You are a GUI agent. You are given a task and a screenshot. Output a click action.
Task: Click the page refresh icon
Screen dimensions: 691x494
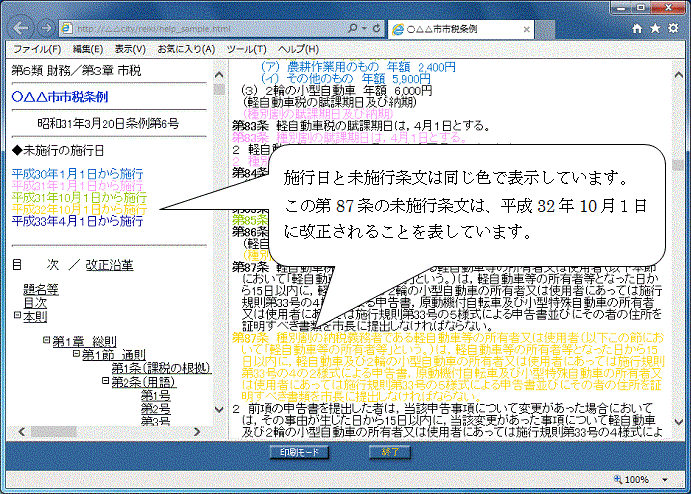pos(378,28)
